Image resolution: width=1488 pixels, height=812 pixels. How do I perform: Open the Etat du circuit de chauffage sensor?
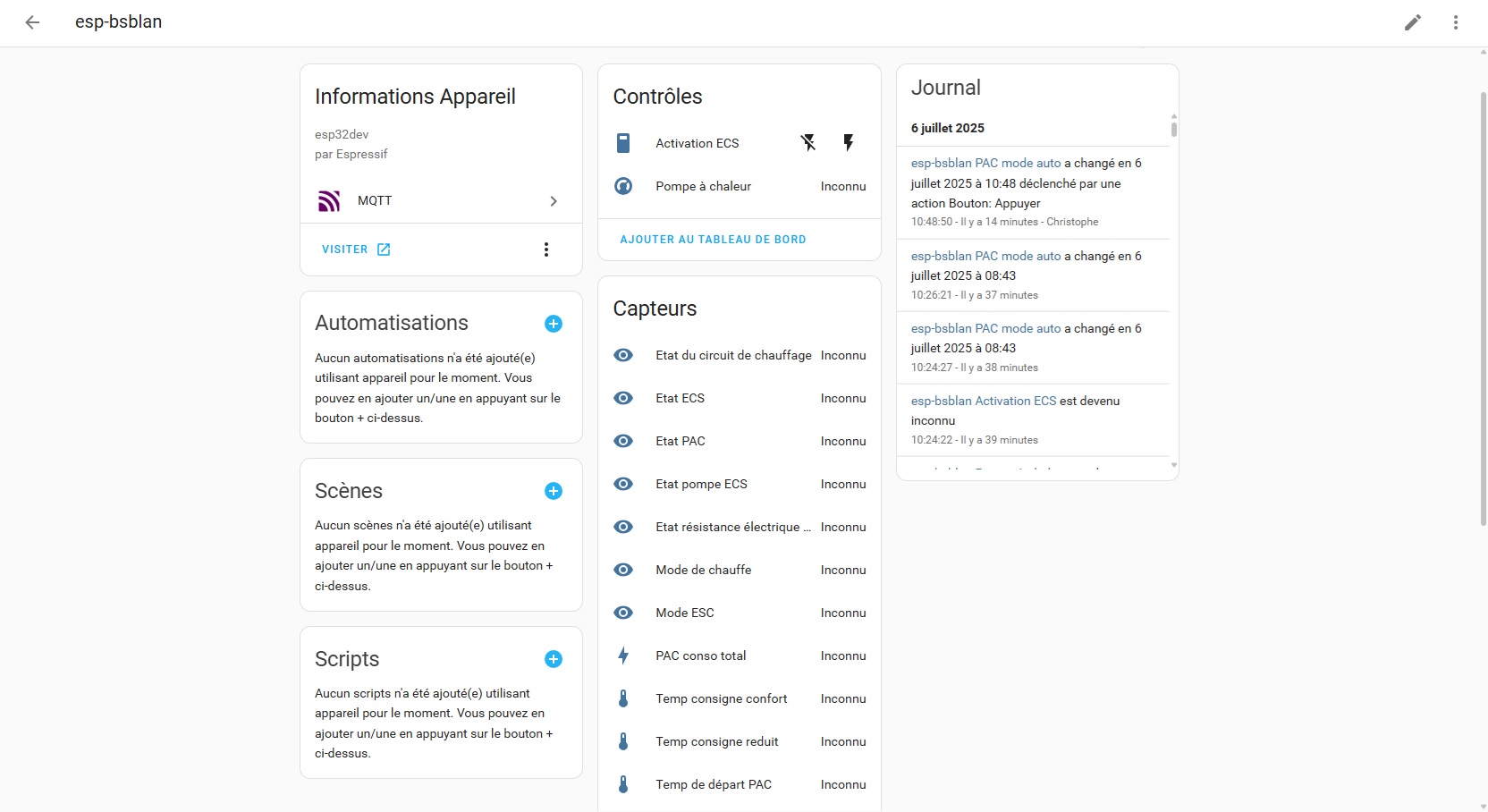[740, 355]
